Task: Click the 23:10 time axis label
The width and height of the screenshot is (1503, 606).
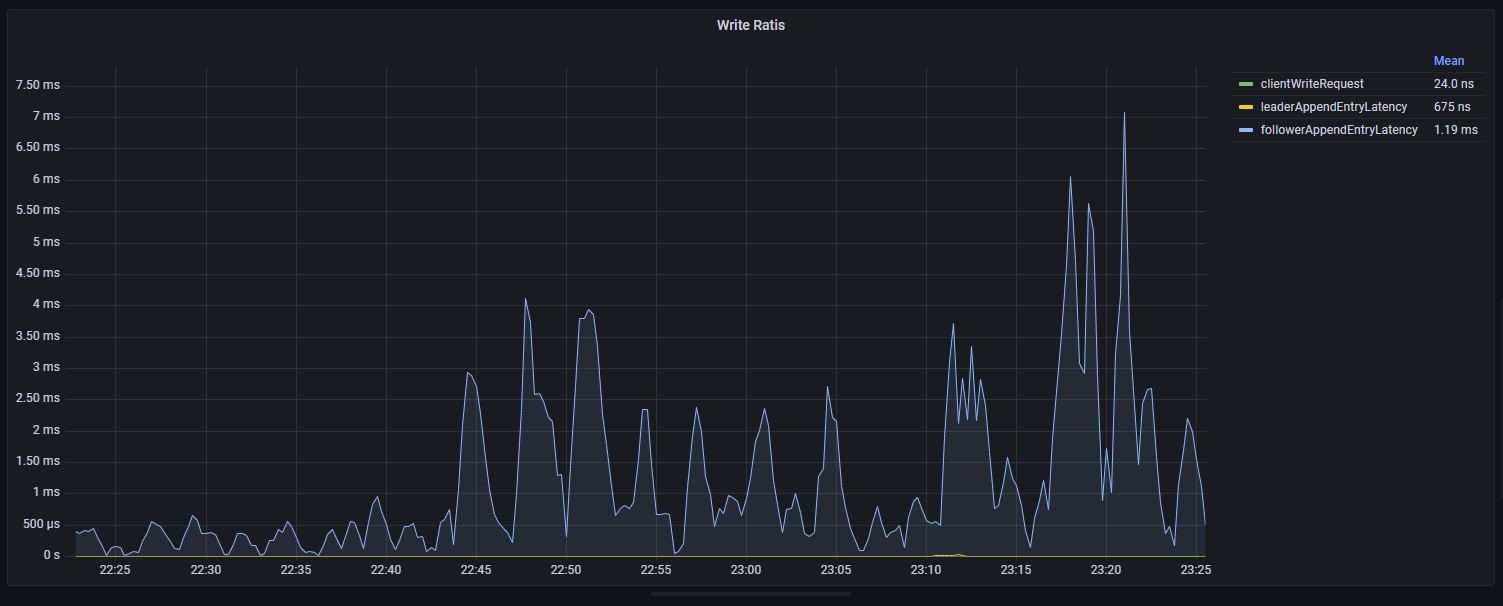Action: pyautogui.click(x=925, y=570)
